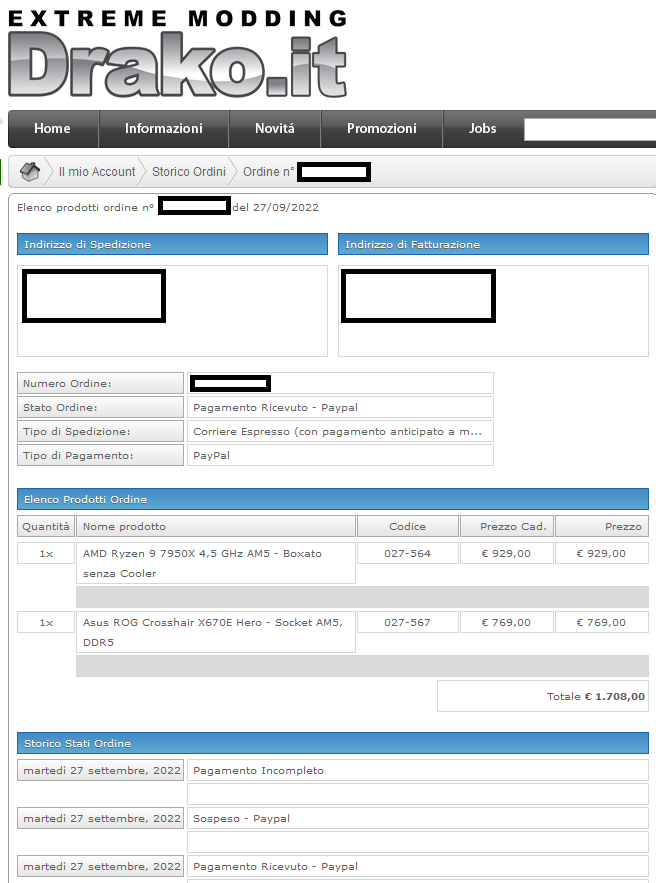Click the Prezzo column header
The image size is (656, 883).
(602, 527)
